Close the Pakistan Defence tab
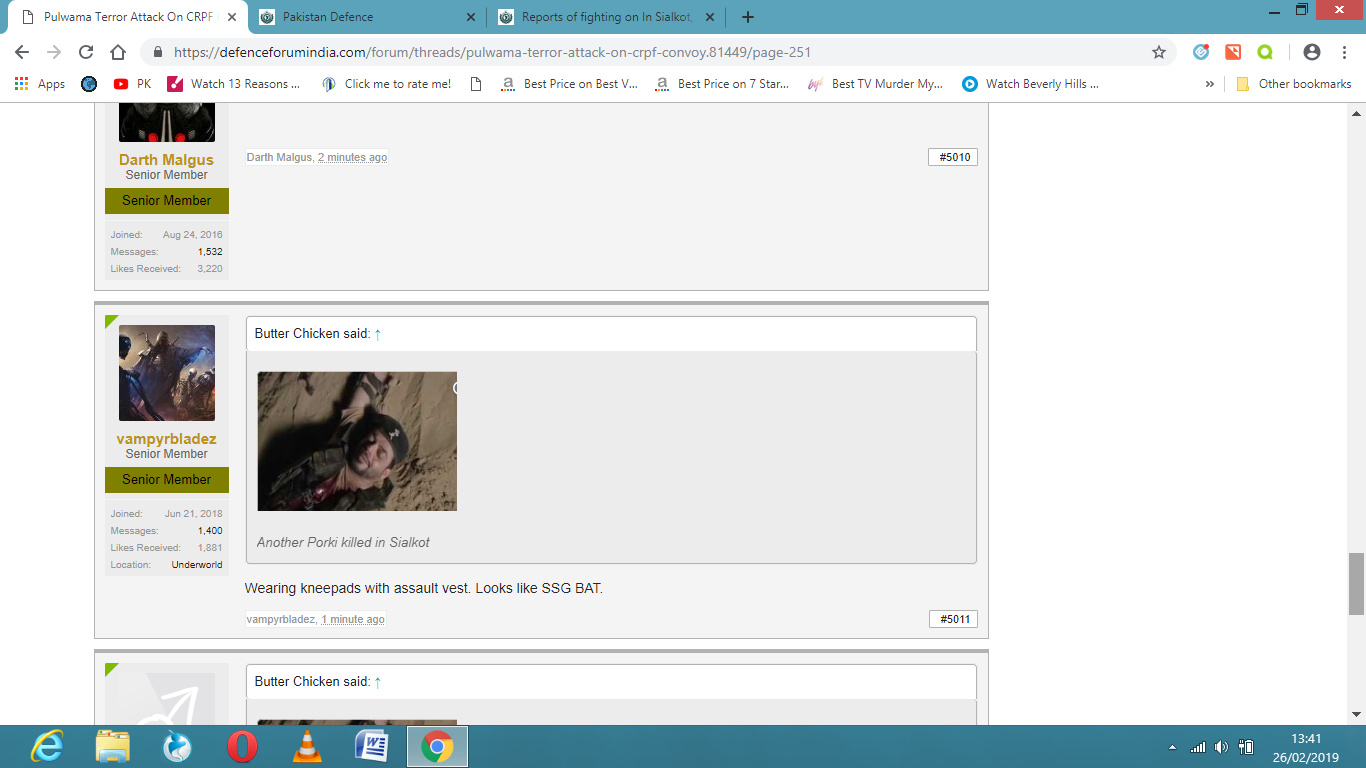 (x=471, y=17)
